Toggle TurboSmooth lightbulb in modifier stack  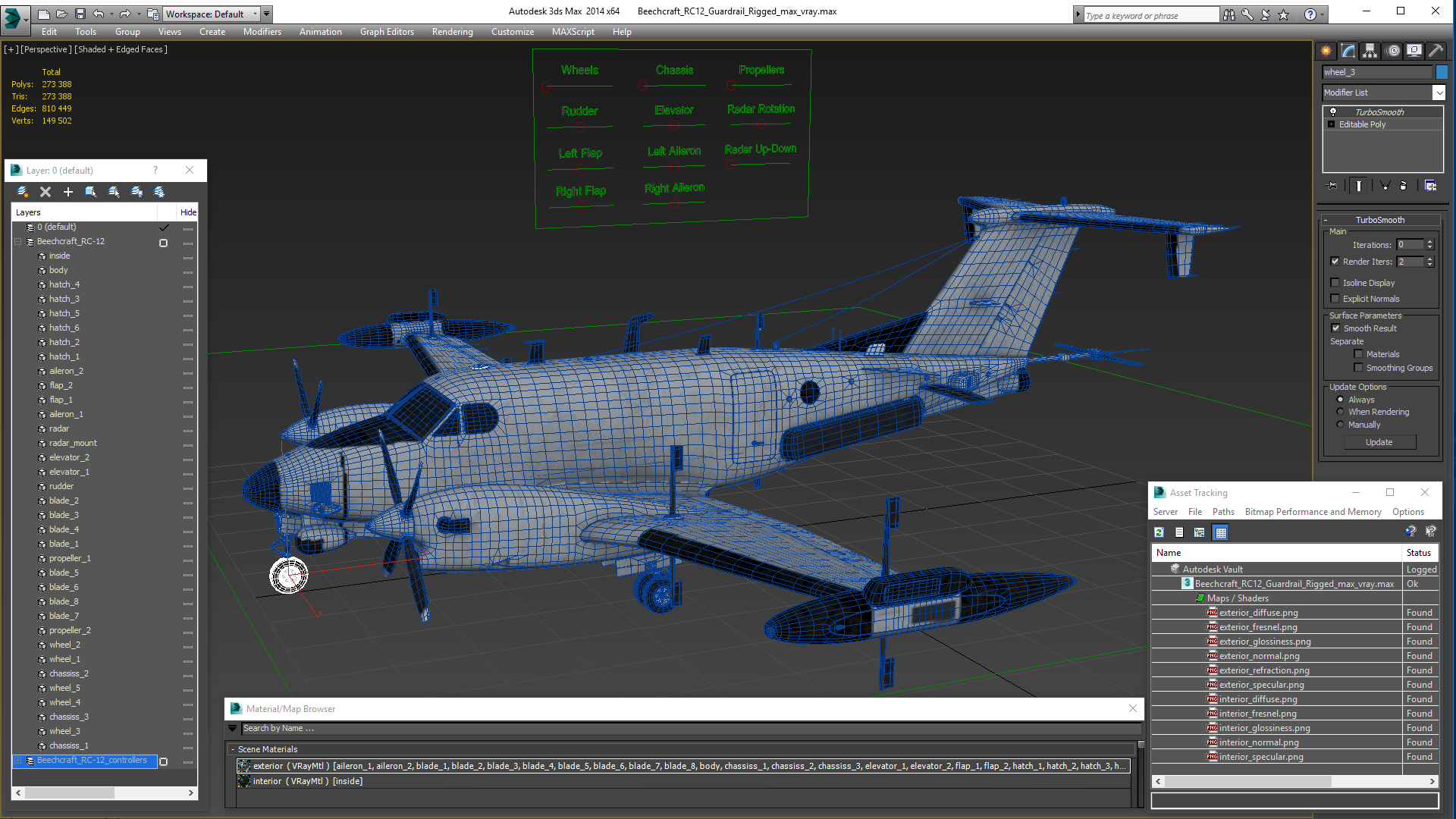coord(1332,111)
